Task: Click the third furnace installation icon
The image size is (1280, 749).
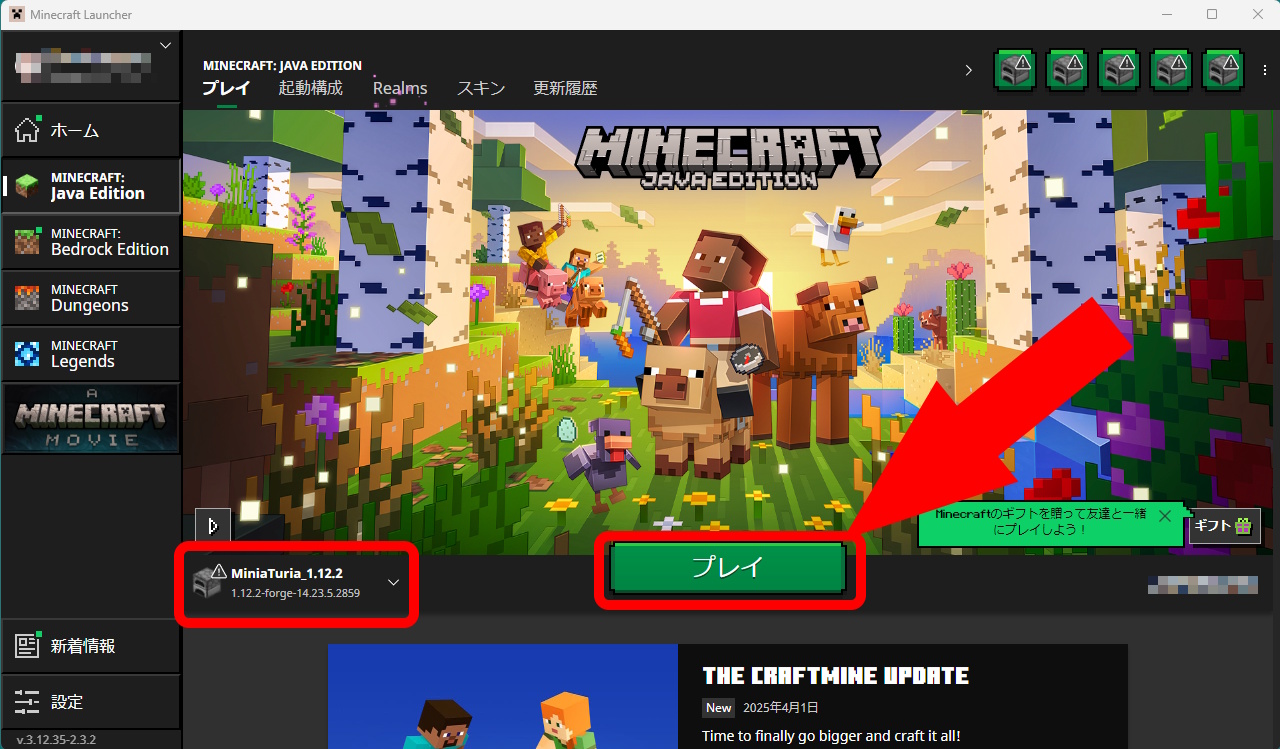Action: (x=1119, y=70)
